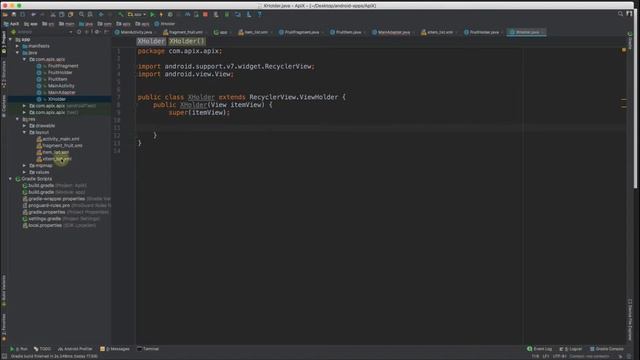640x360 pixels.
Task: Expand the drawable folder
Action: tap(24, 126)
